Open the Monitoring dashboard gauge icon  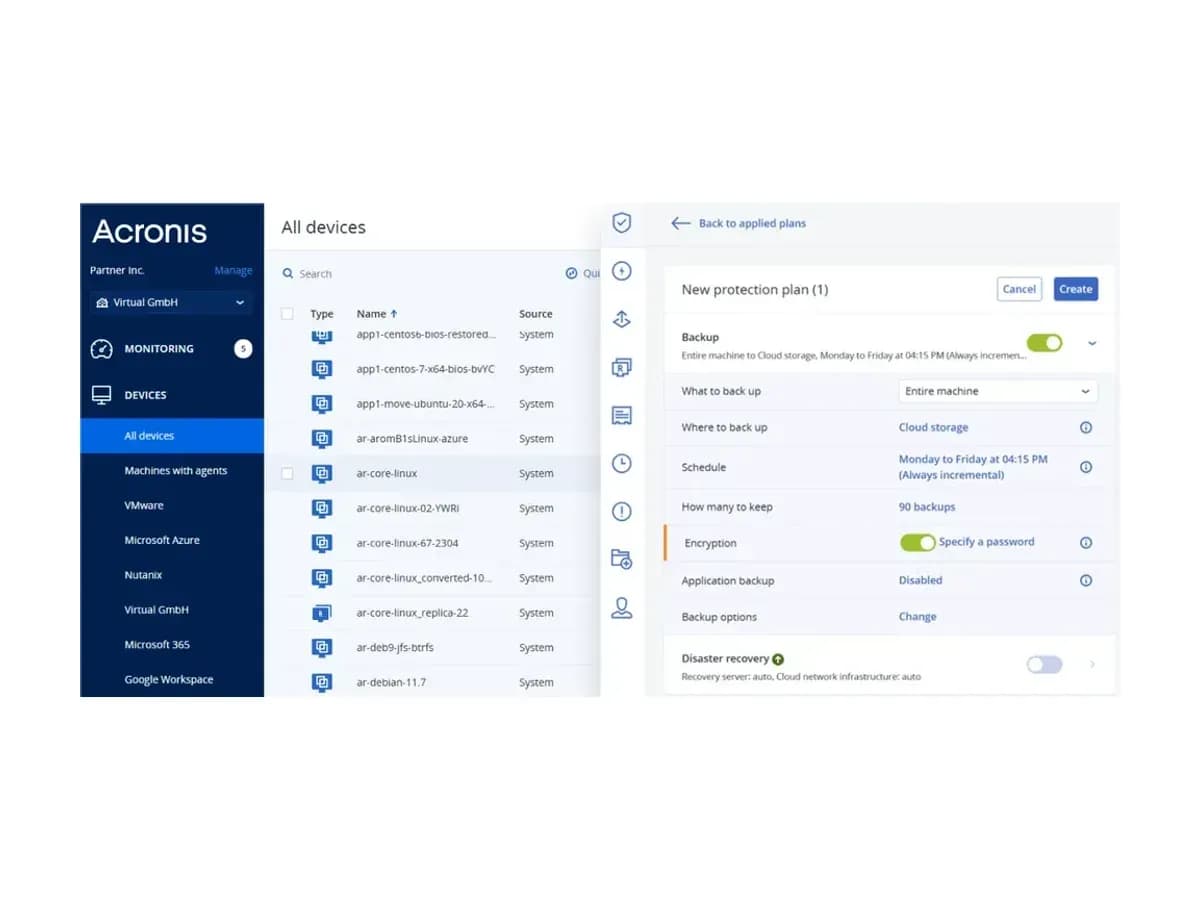coord(101,349)
